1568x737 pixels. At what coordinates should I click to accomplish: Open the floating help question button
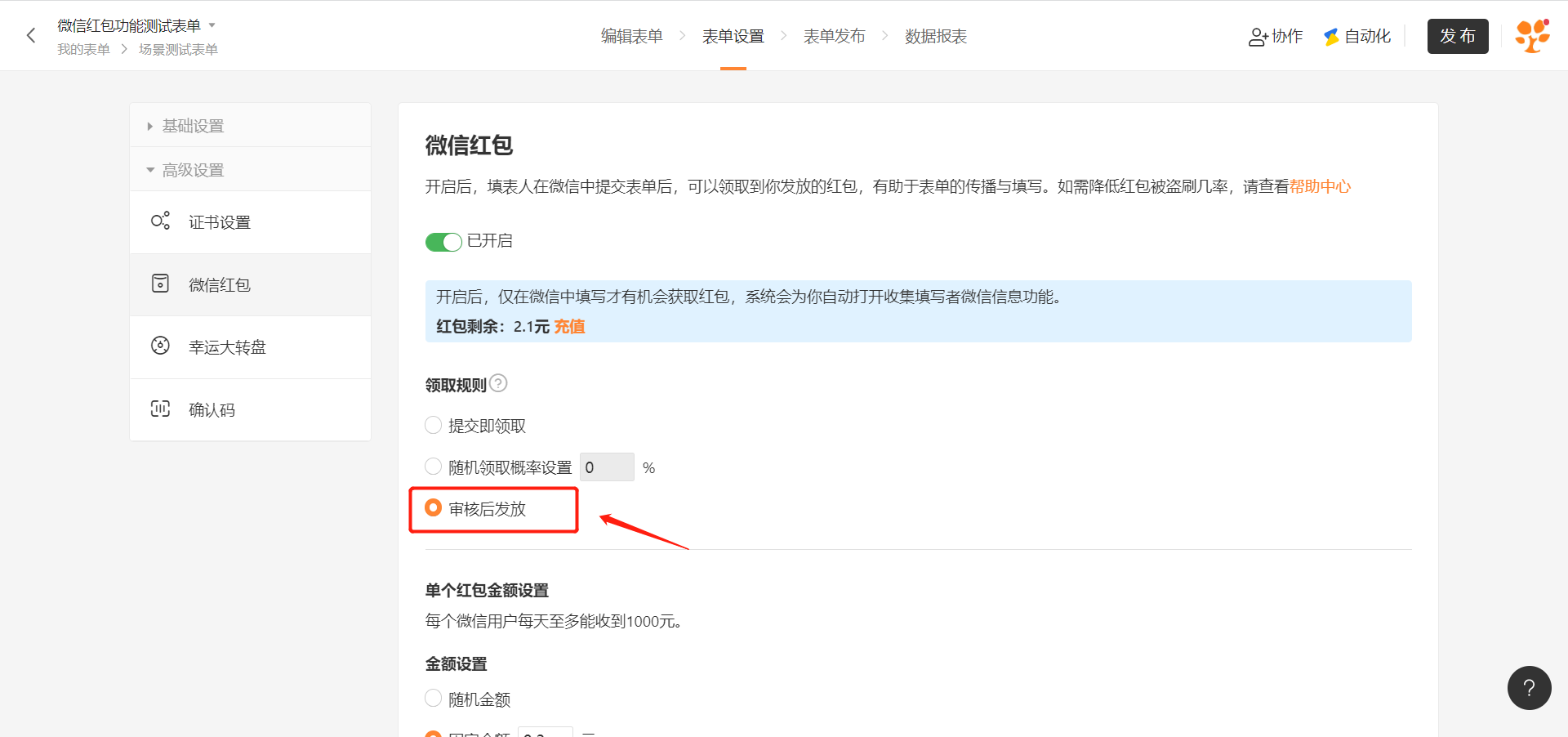(1529, 688)
